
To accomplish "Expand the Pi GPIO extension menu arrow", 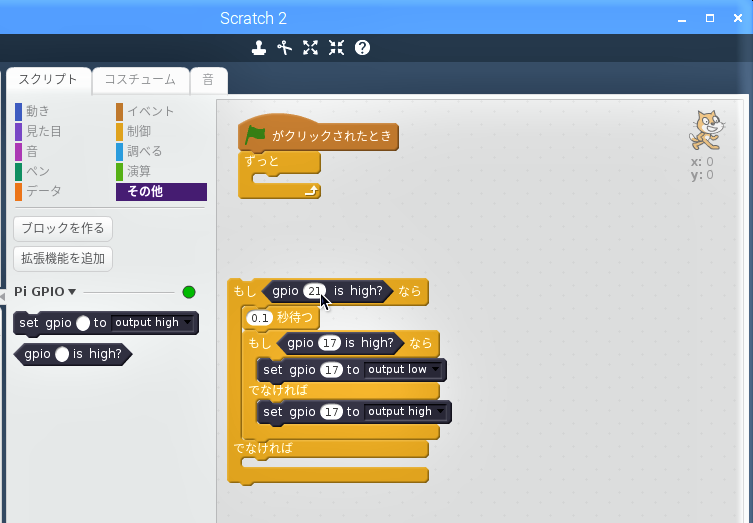I will [x=72, y=292].
